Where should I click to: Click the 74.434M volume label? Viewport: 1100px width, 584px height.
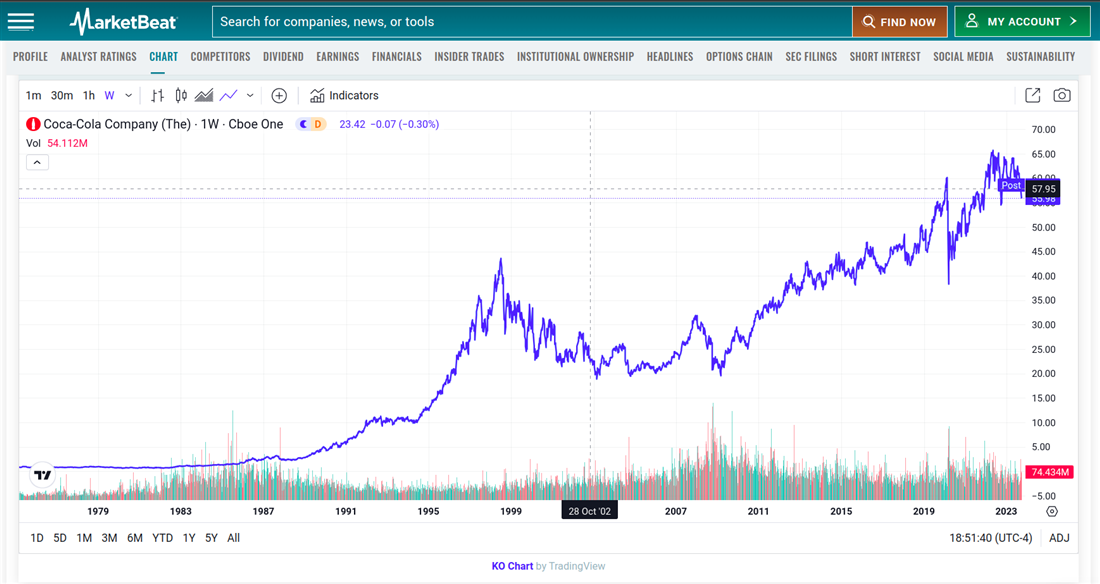(1050, 472)
